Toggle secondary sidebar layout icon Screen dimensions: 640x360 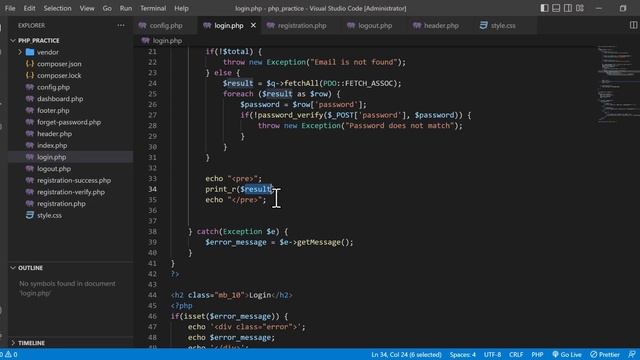click(x=568, y=8)
